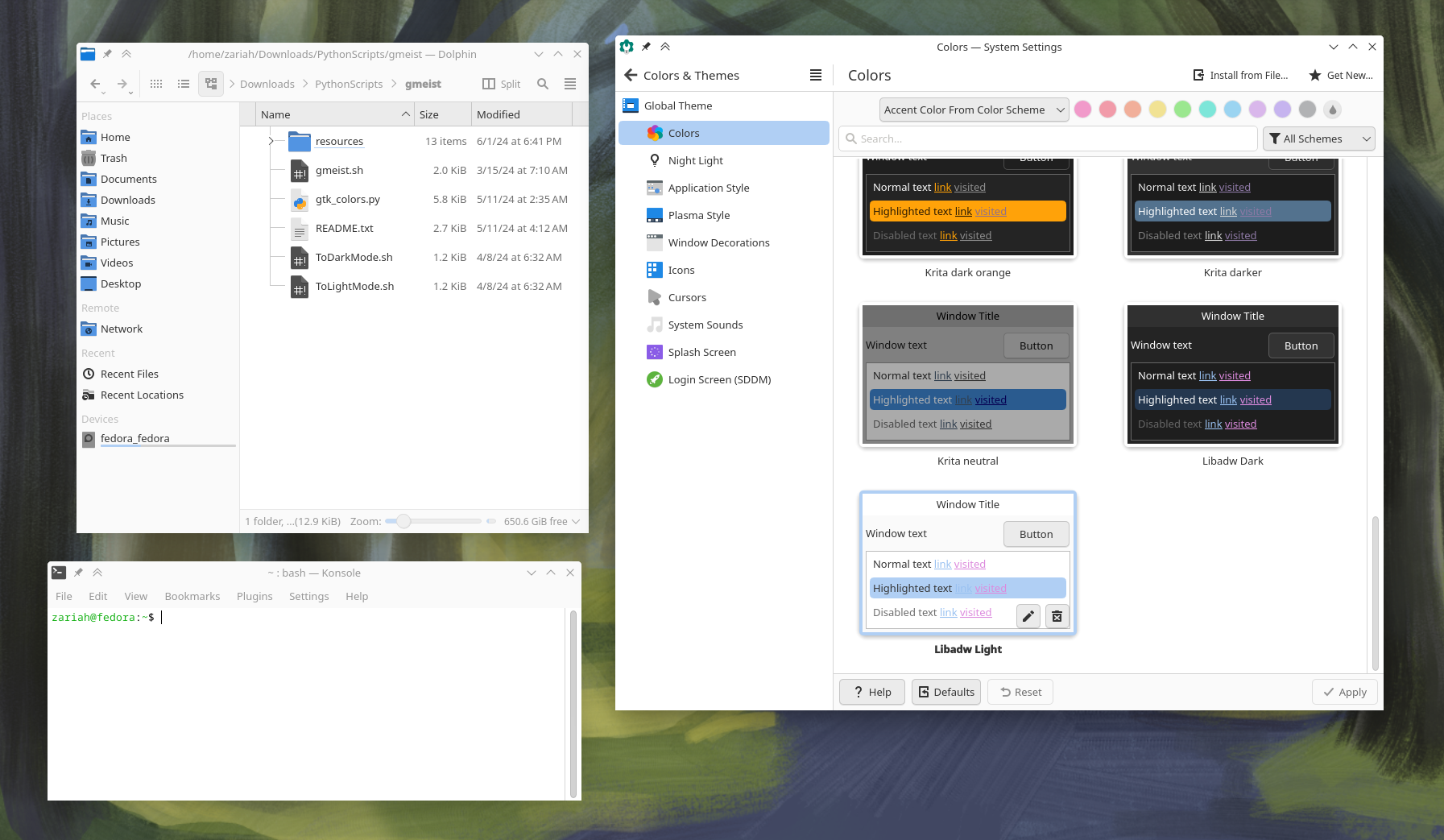Edit the Libadw Light color scheme
This screenshot has height=840, width=1444.
tap(1028, 616)
